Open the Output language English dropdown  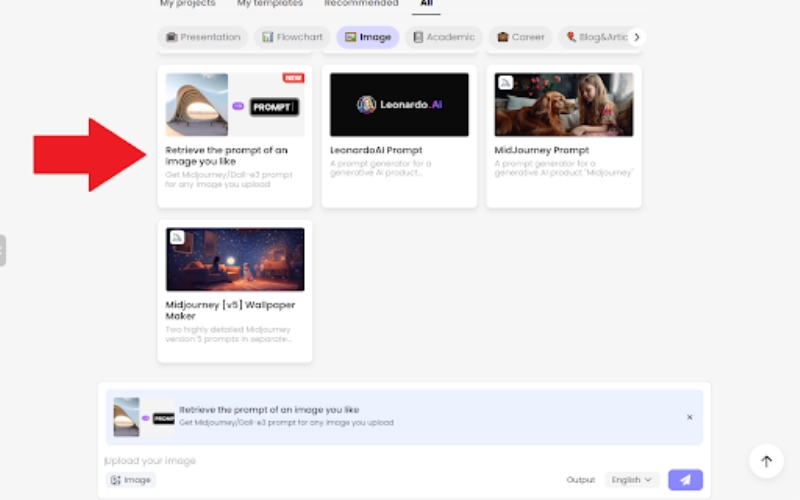tap(633, 480)
